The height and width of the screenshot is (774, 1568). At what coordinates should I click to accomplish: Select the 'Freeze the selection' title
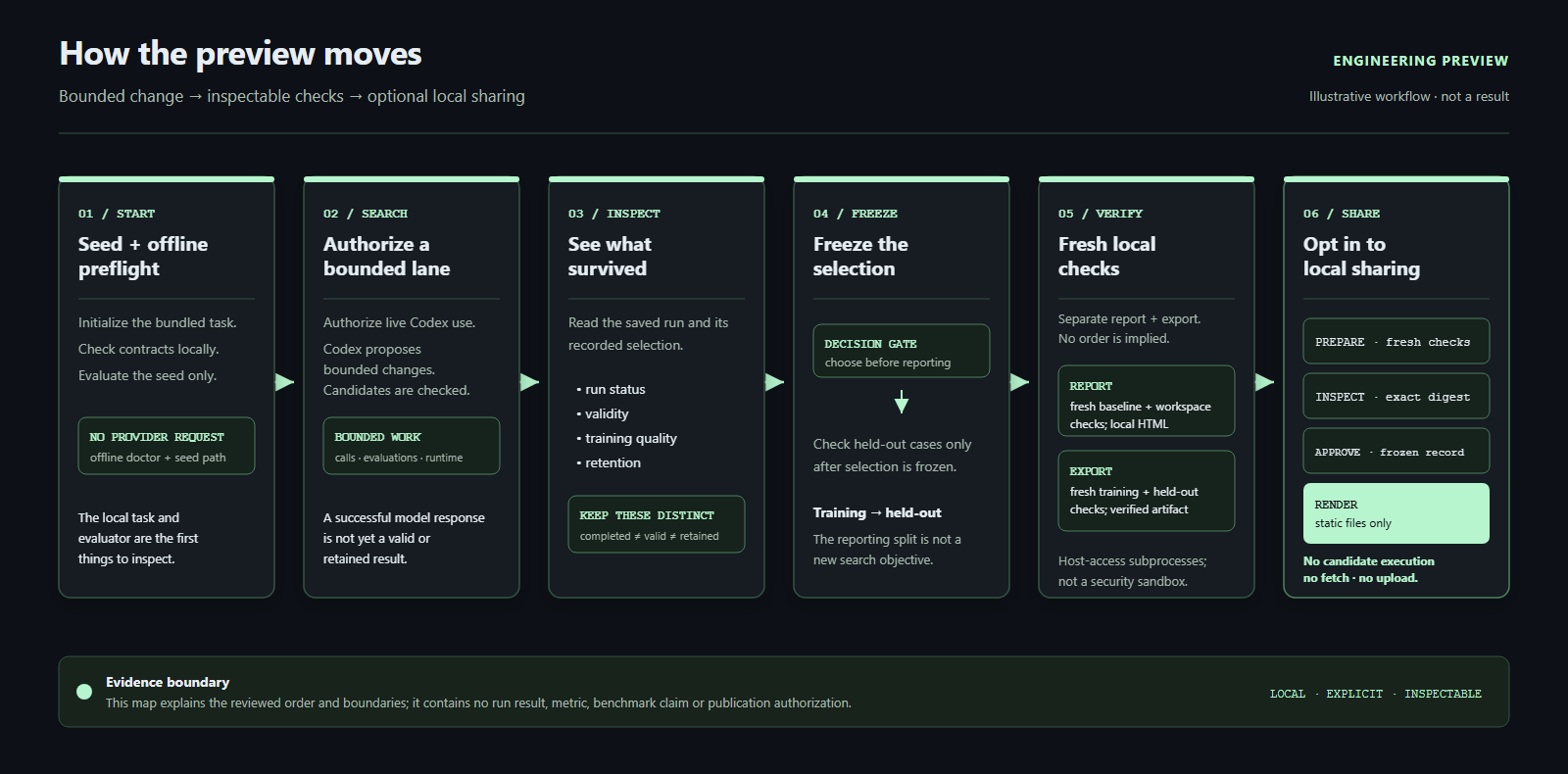860,256
